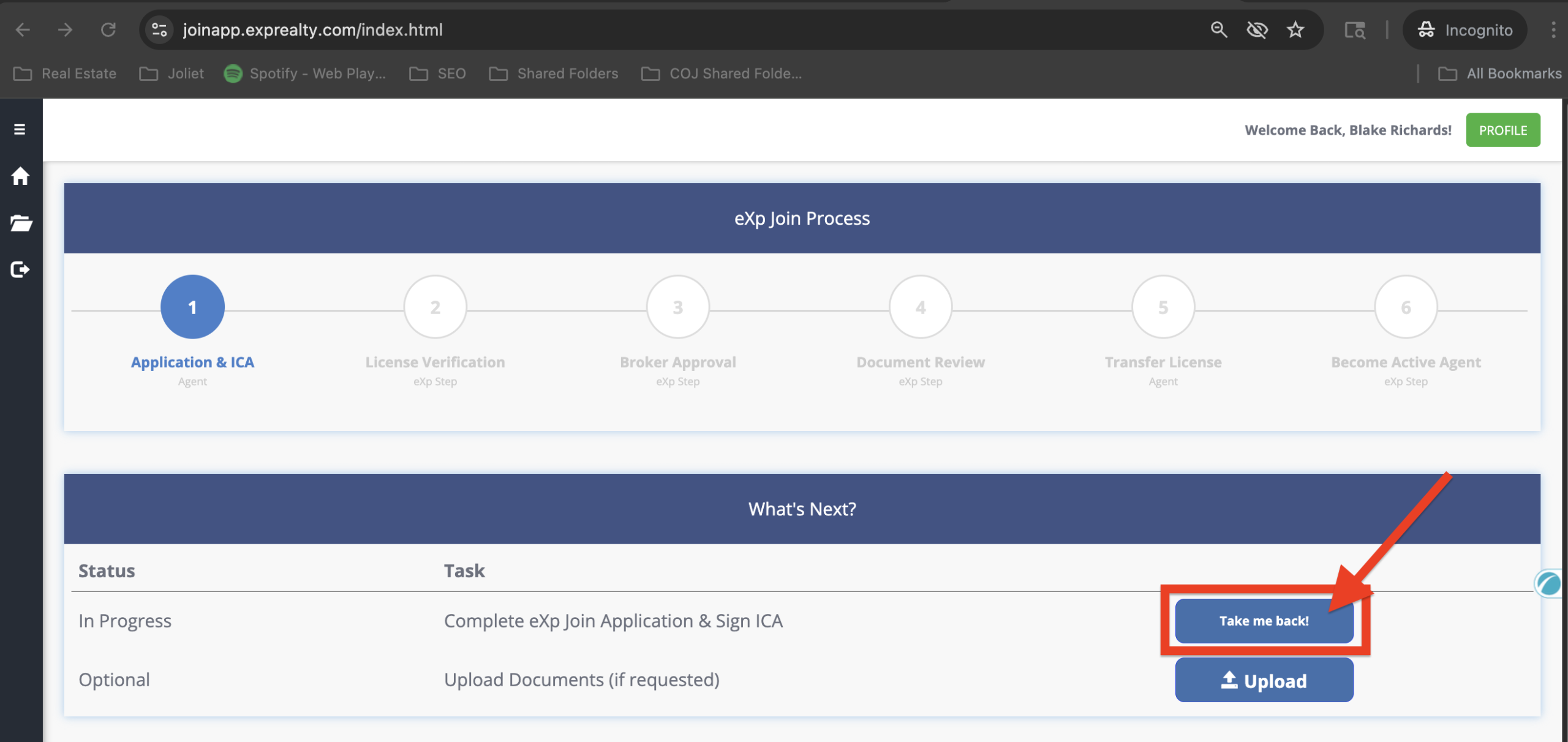Select step 1 Application & ICA
The image size is (1568, 742).
[x=192, y=307]
